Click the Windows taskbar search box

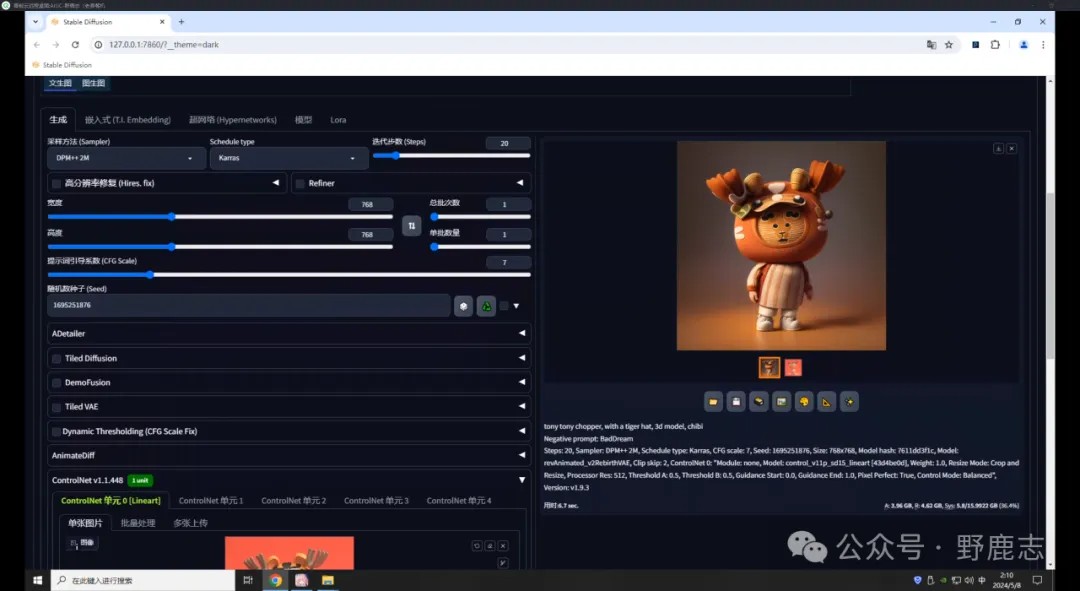click(143, 580)
